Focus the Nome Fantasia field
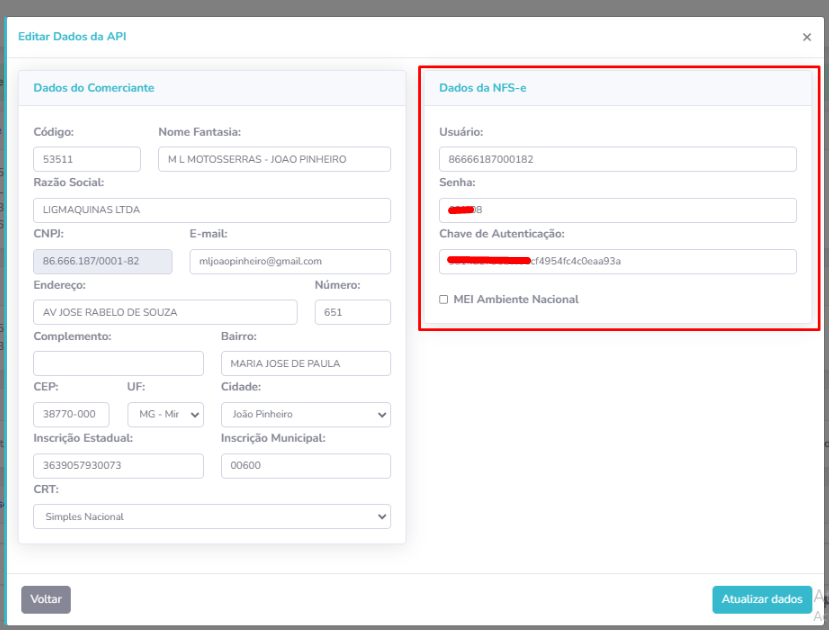Image resolution: width=829 pixels, height=630 pixels. click(x=273, y=159)
